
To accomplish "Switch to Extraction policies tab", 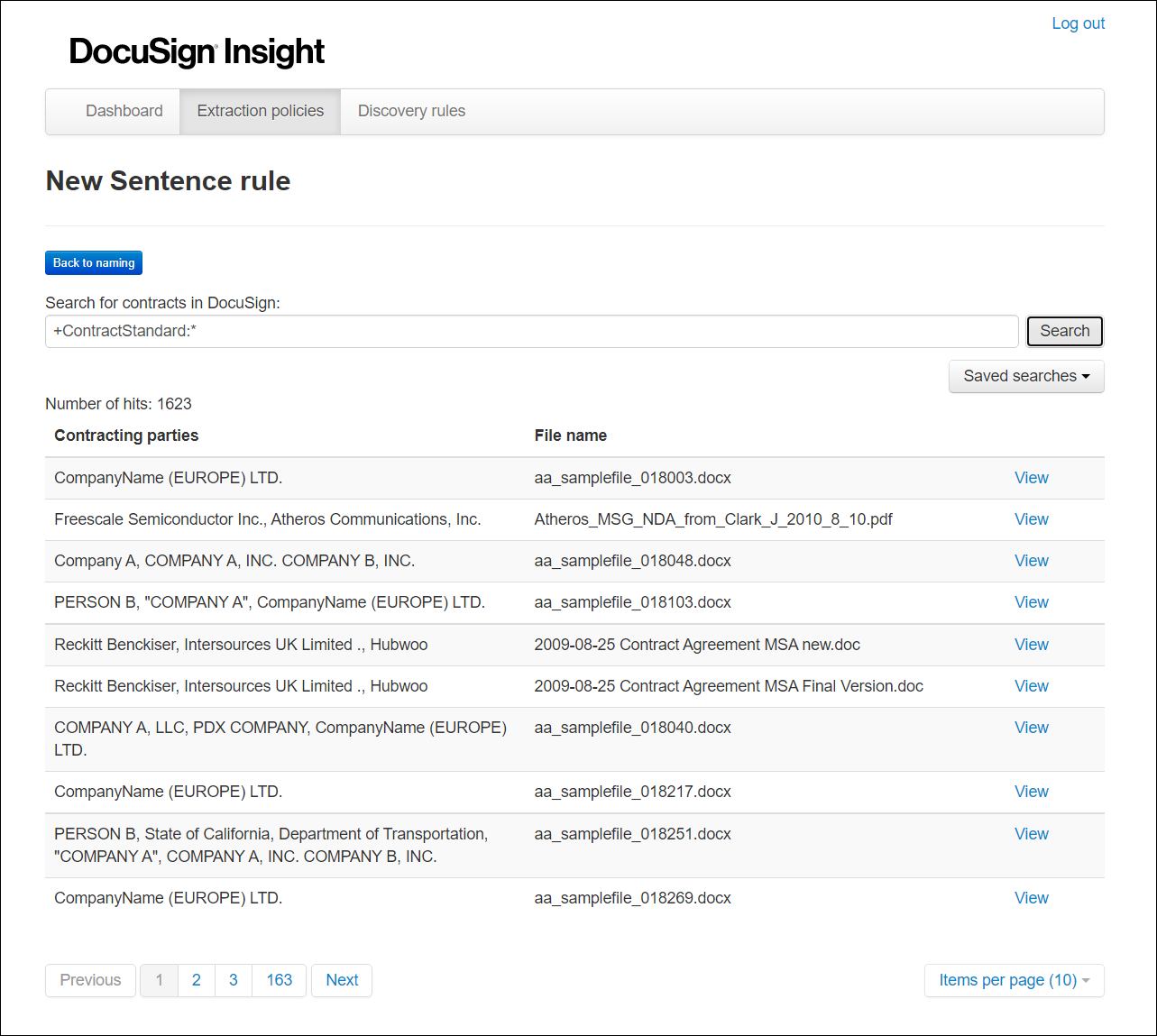I will [260, 111].
